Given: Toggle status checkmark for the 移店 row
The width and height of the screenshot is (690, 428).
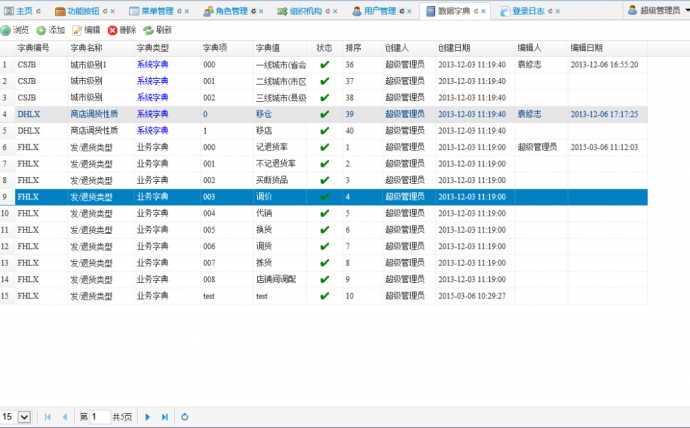Looking at the screenshot, I should 324,130.
